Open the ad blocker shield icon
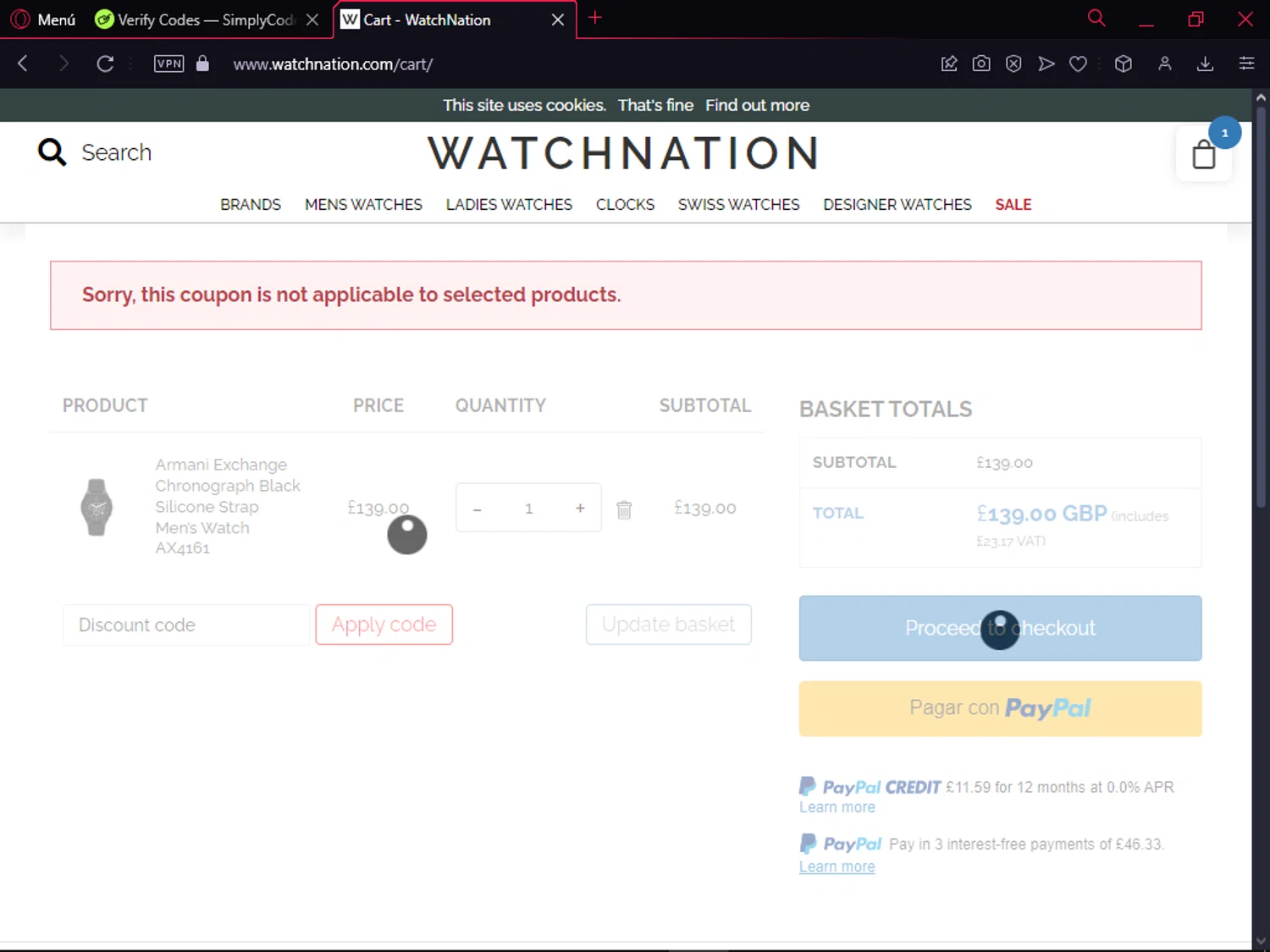The height and width of the screenshot is (952, 1270). pos(1013,63)
